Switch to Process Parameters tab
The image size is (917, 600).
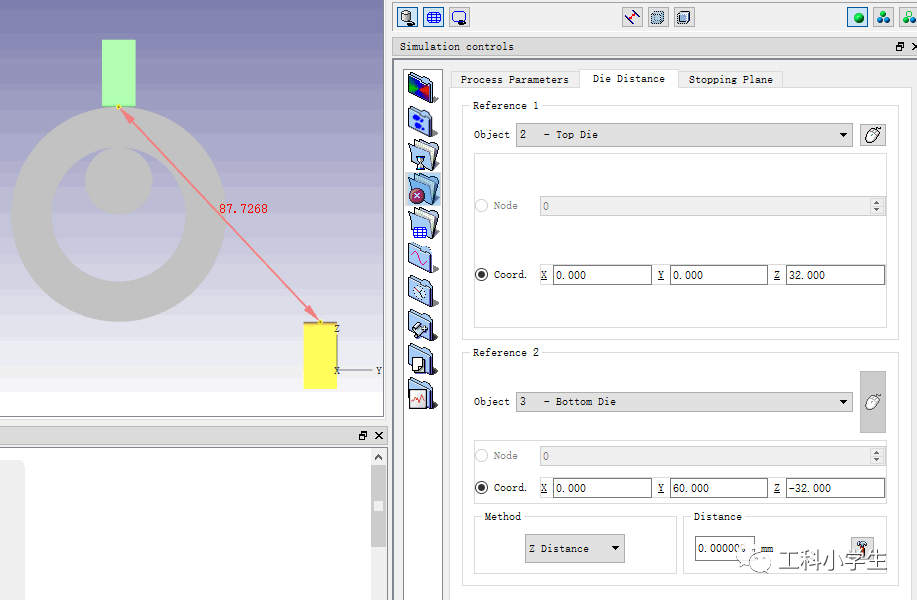pyautogui.click(x=514, y=80)
